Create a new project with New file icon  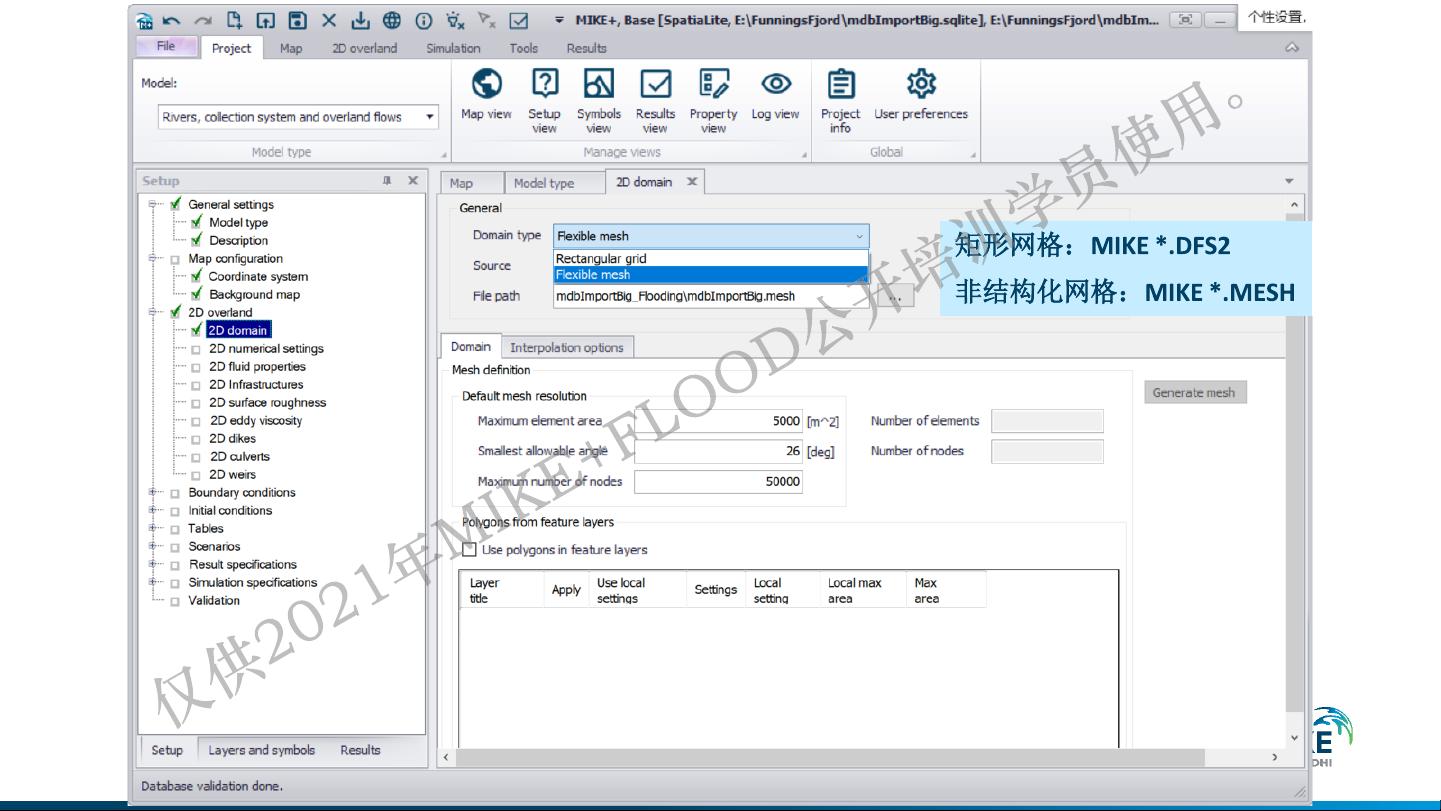(235, 20)
